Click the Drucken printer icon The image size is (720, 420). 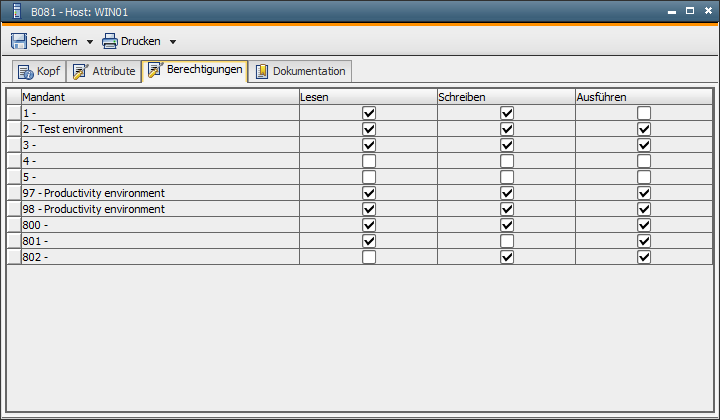tap(110, 41)
